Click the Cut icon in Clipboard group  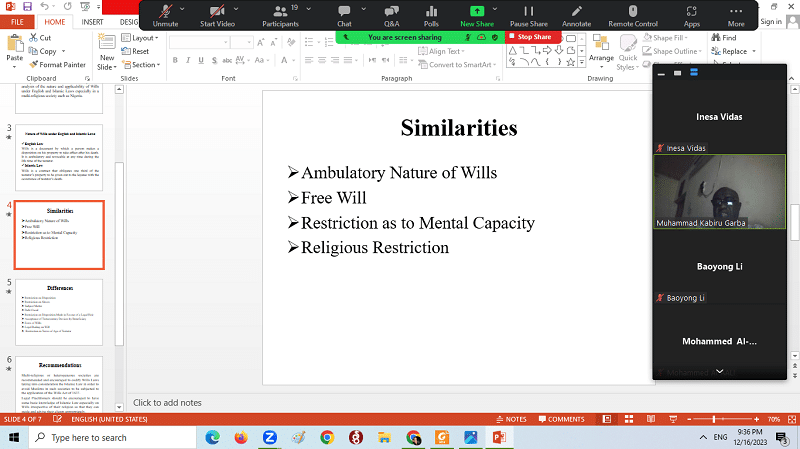pos(40,37)
